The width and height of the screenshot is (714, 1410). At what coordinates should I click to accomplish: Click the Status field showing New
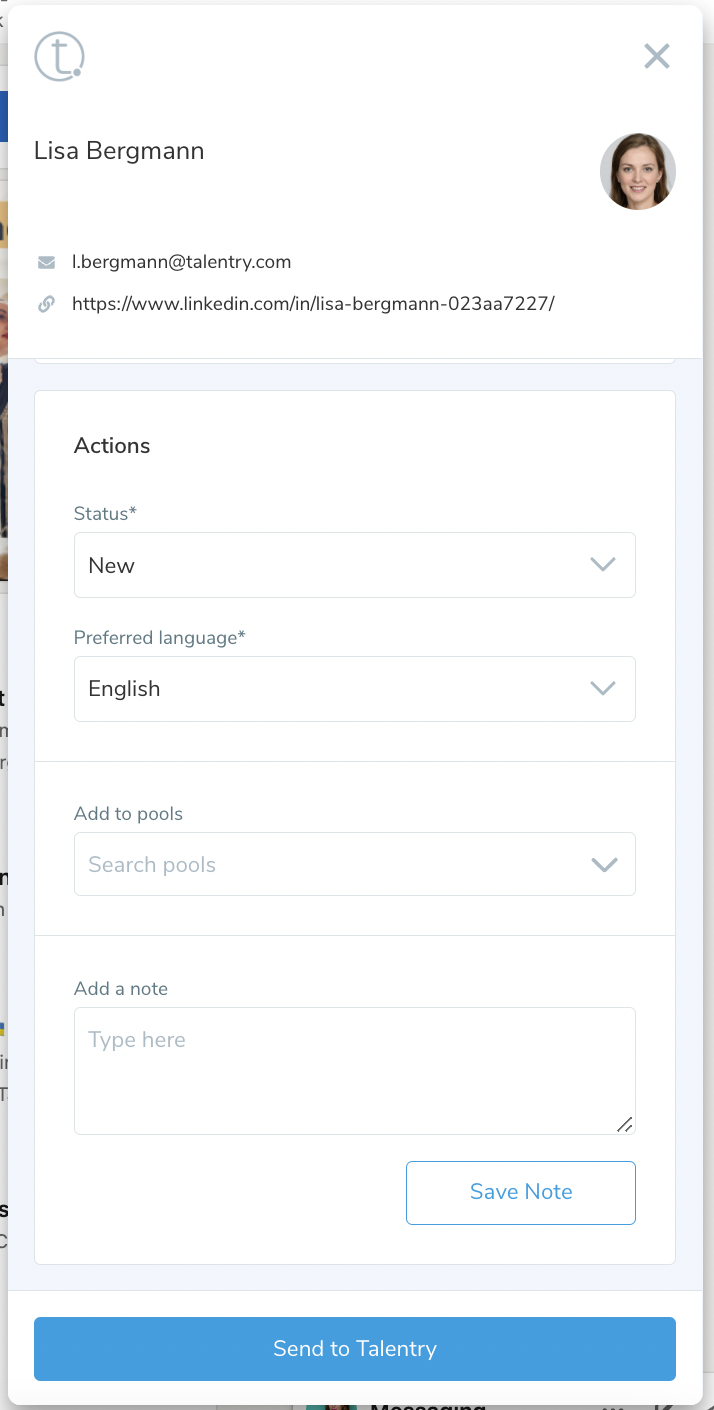click(x=330, y=565)
